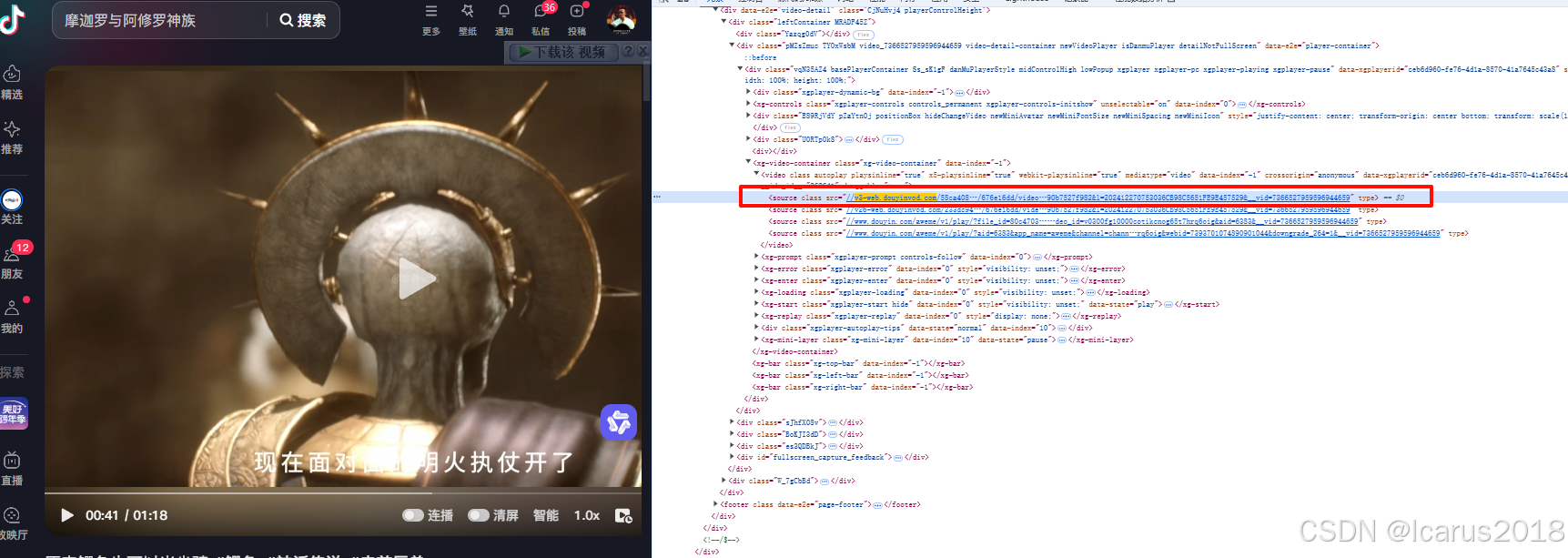The height and width of the screenshot is (558, 1568).
Task: Open the 通知 notifications bell
Action: tap(504, 20)
